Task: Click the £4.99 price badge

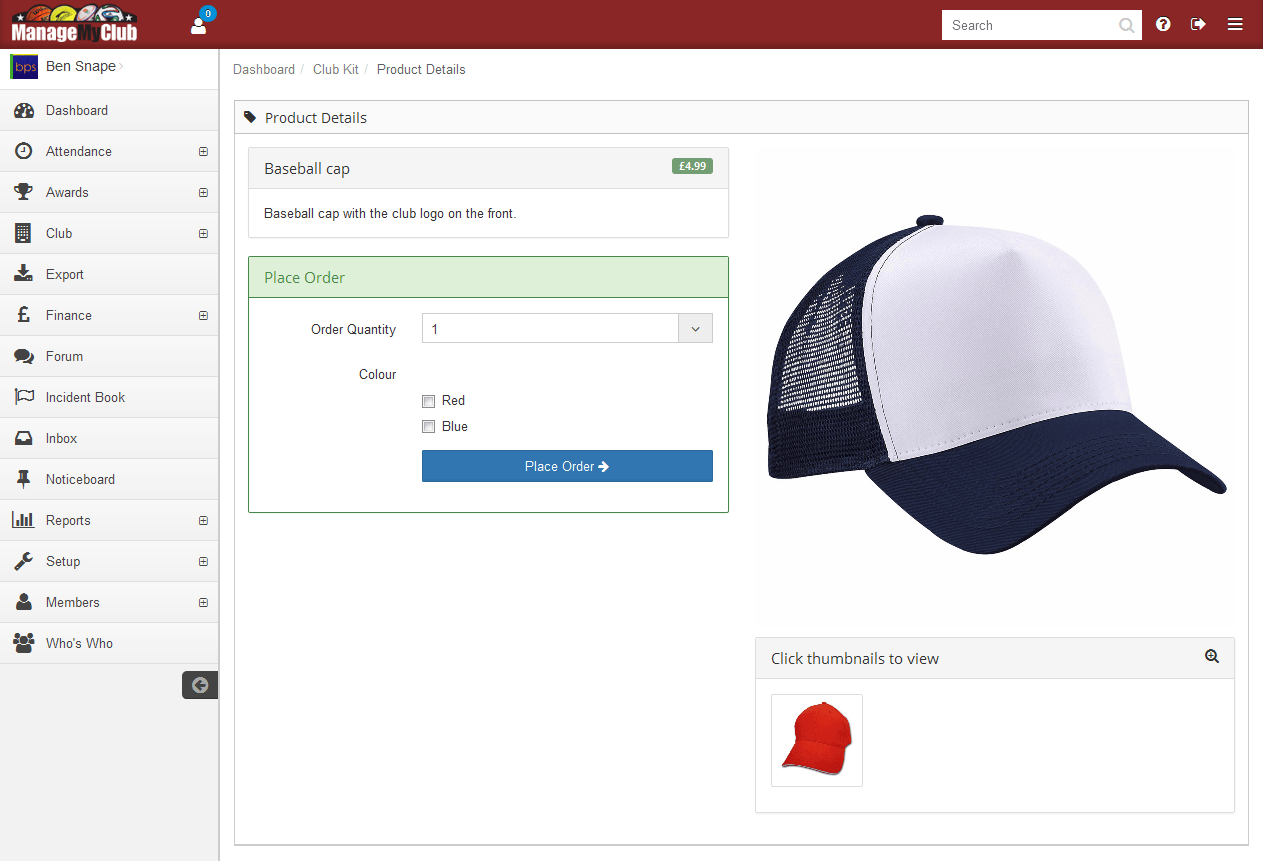Action: pyautogui.click(x=692, y=166)
